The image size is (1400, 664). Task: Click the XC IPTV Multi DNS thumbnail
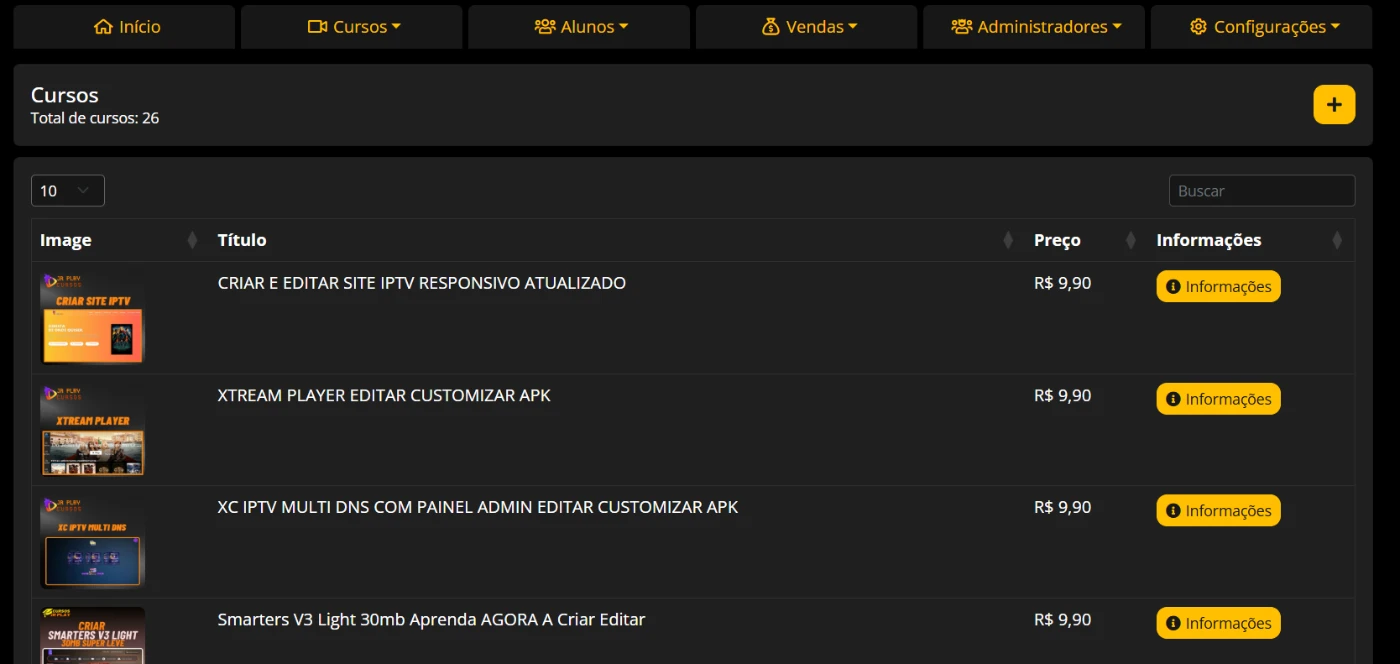click(93, 542)
